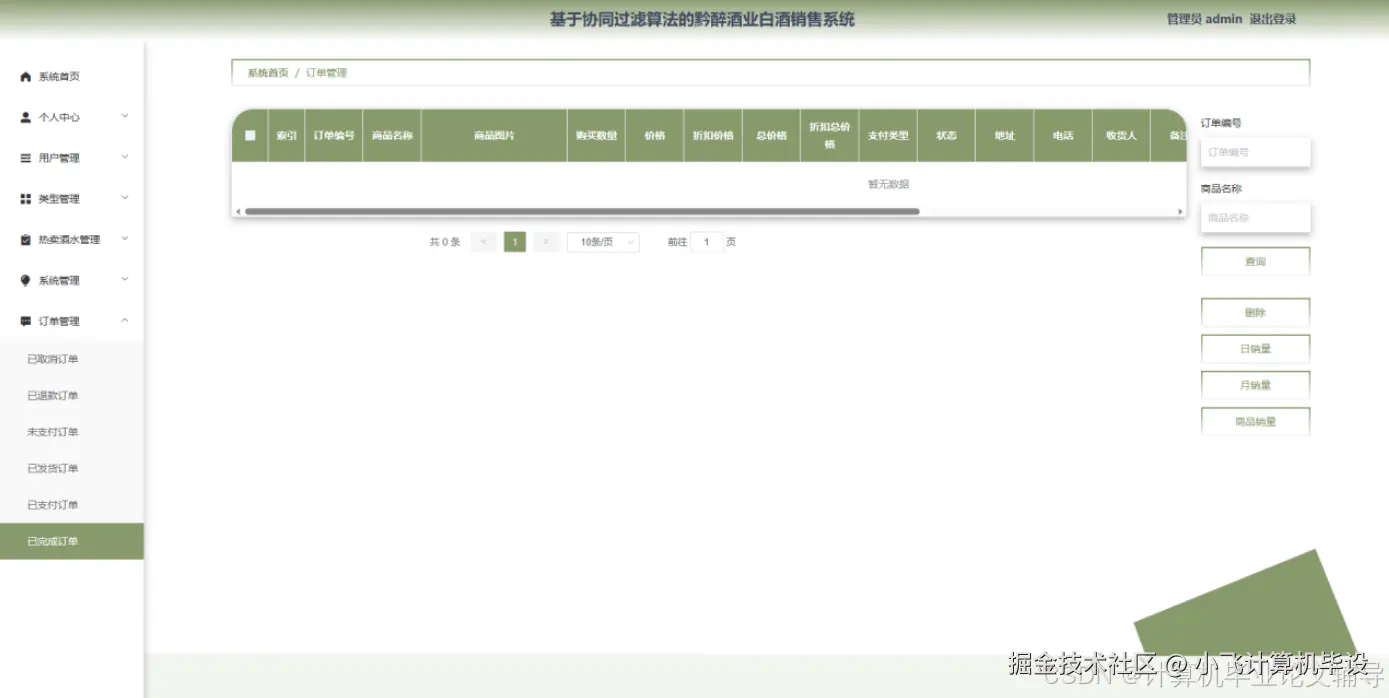Click the 暂无数据 empty table message
Viewport: 1389px width, 698px height.
pyautogui.click(x=888, y=184)
